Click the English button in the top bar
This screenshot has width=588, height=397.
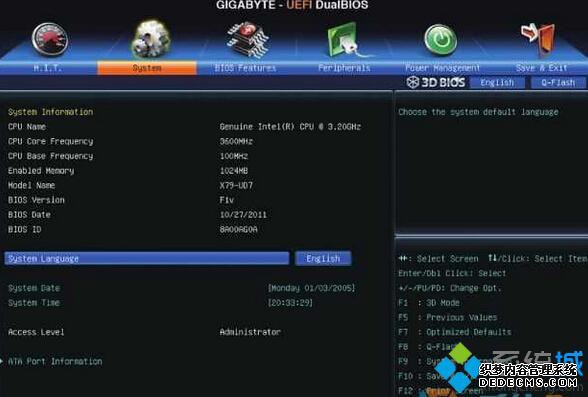point(497,82)
